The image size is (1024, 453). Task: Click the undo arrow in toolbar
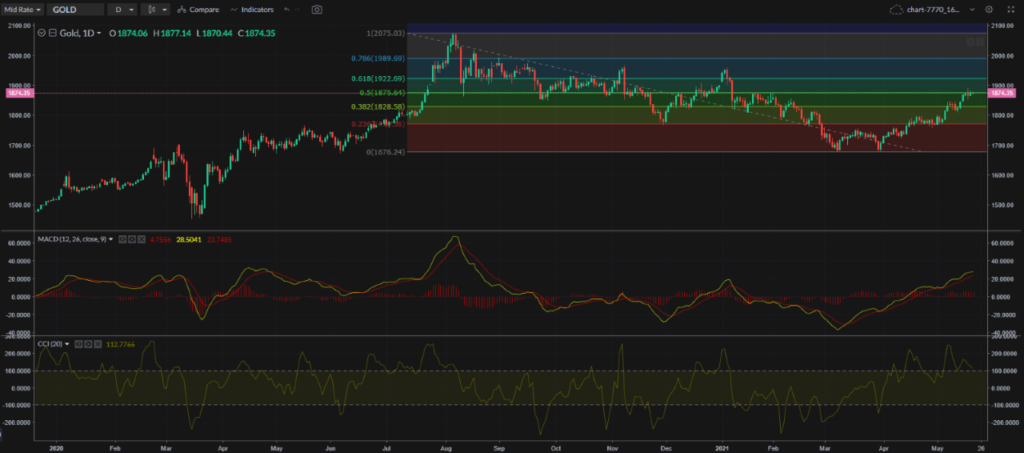pos(286,9)
